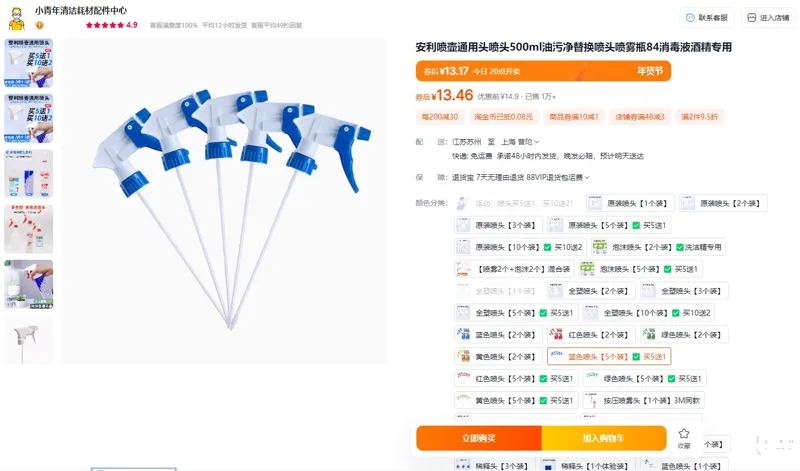Click the 满2件9.5折 discount tag
This screenshot has height=471, width=800.
[699, 117]
